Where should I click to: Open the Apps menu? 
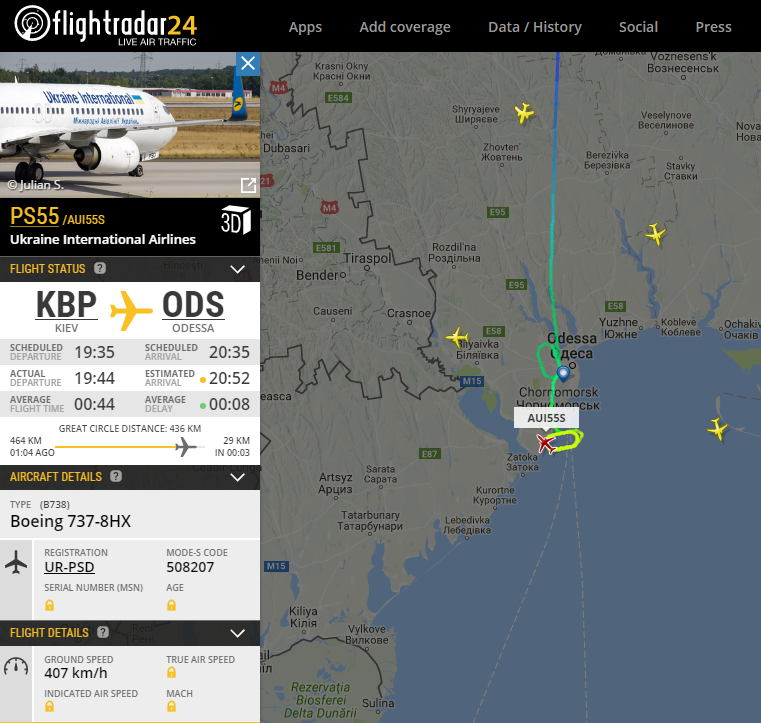click(305, 27)
